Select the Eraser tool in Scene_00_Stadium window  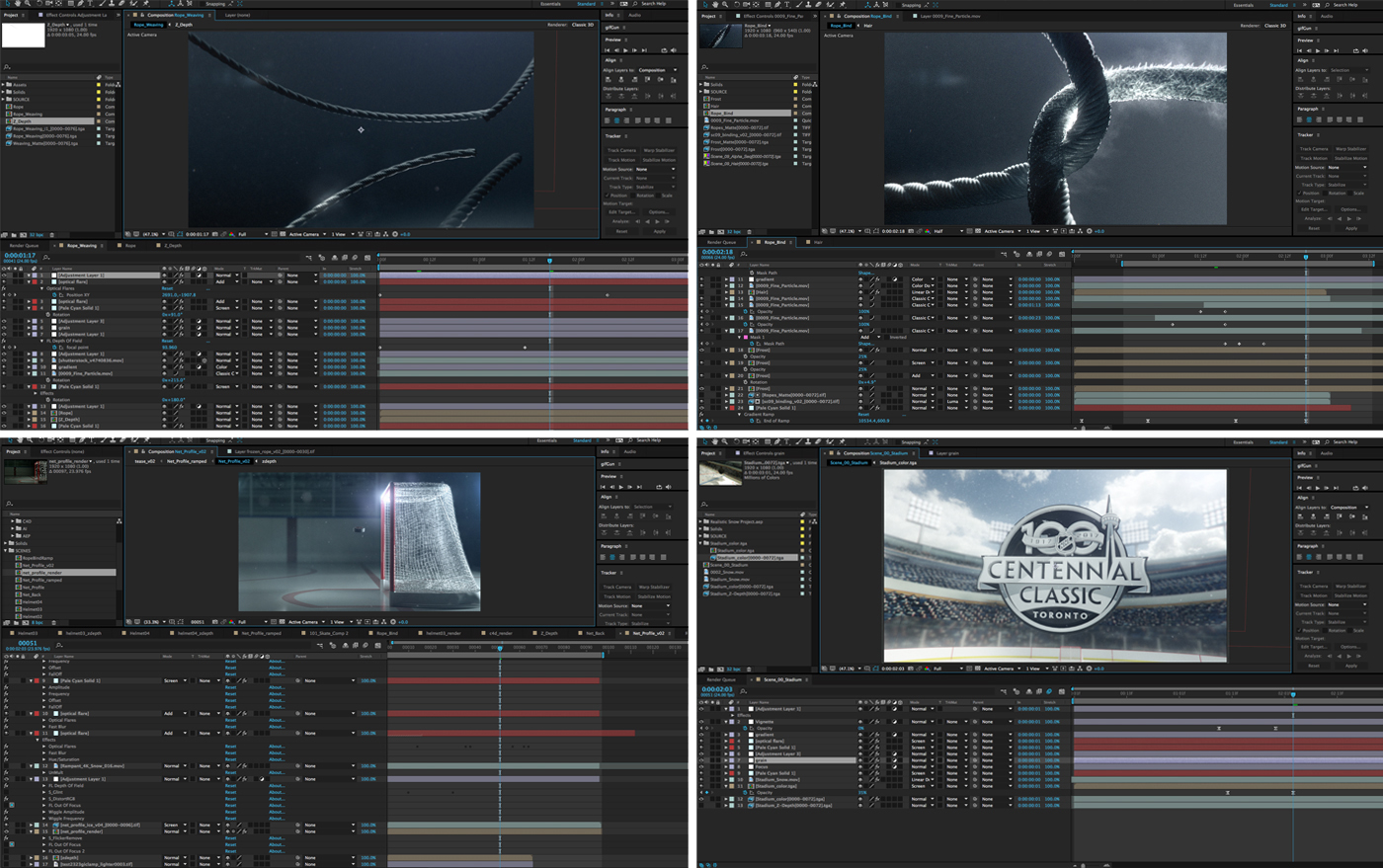click(818, 441)
